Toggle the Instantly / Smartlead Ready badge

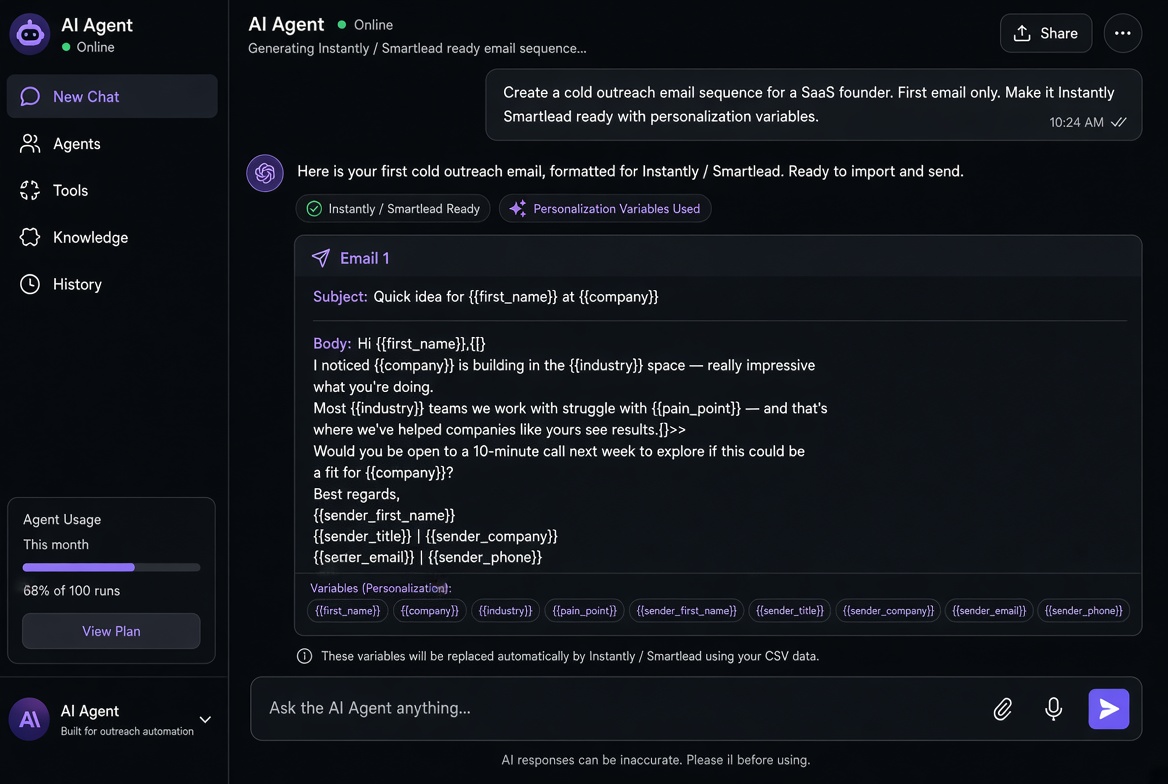click(393, 209)
